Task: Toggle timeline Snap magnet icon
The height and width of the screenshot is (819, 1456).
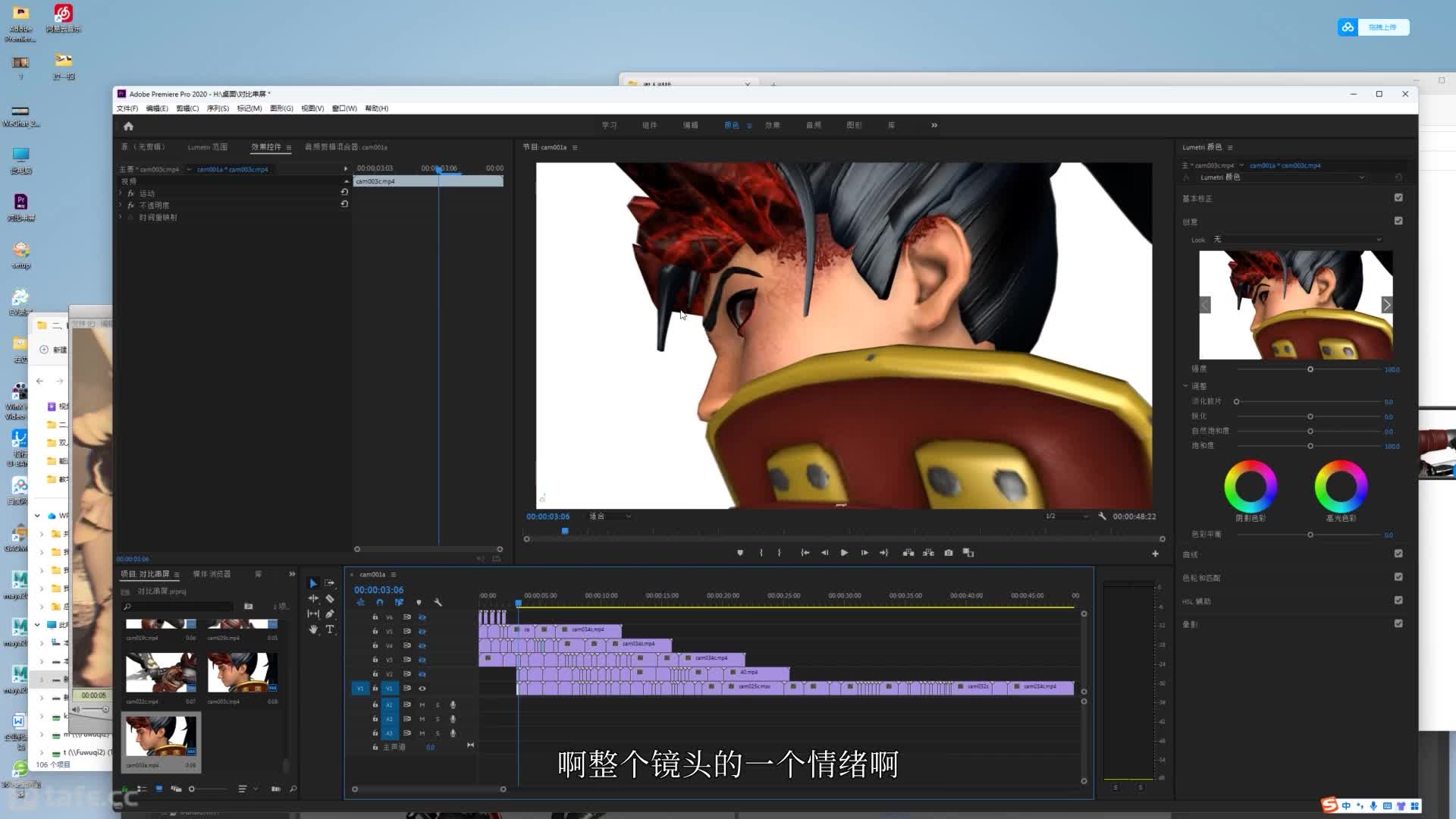Action: [379, 602]
